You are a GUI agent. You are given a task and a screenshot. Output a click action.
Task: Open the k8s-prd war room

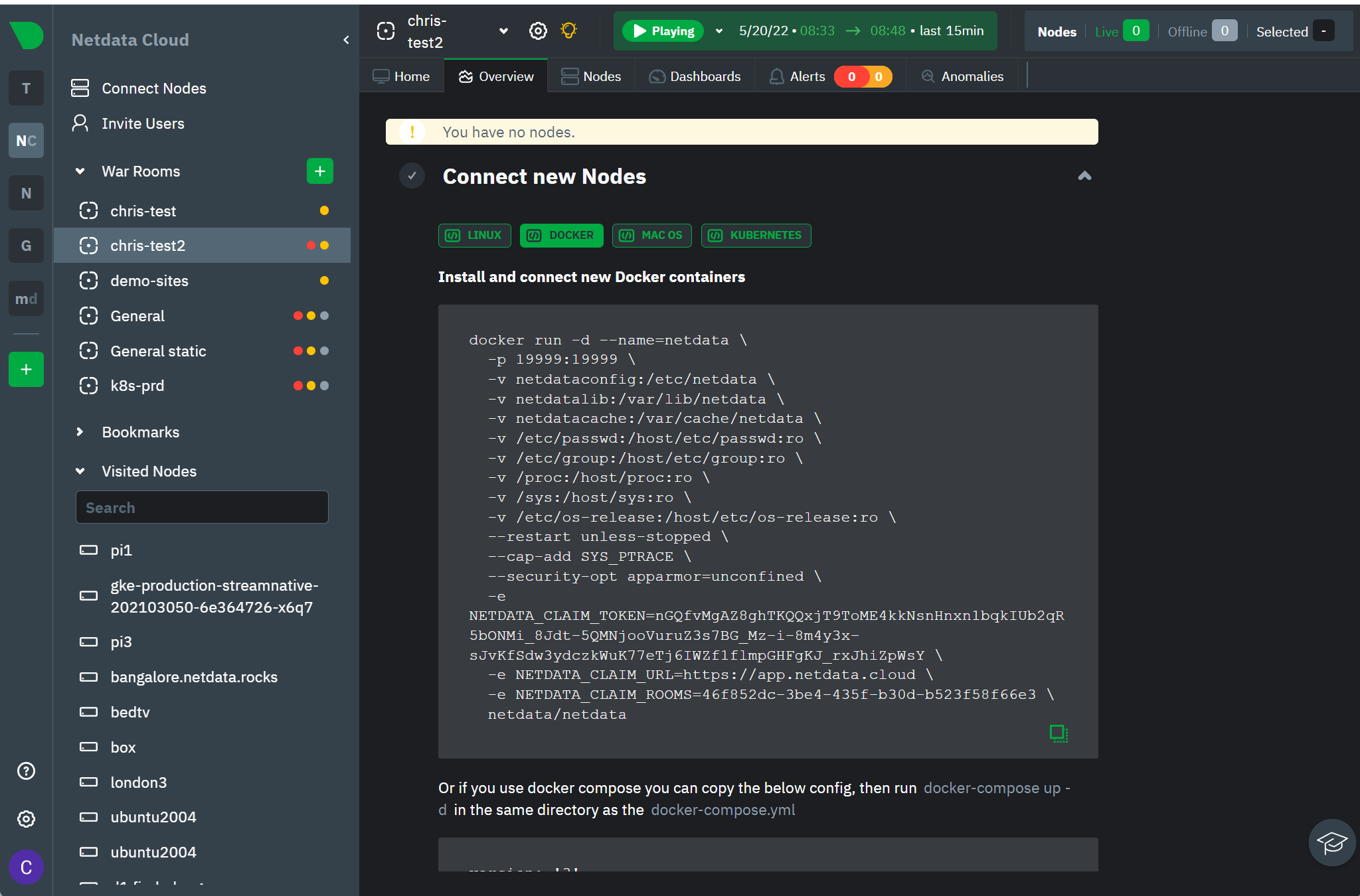tap(202, 386)
